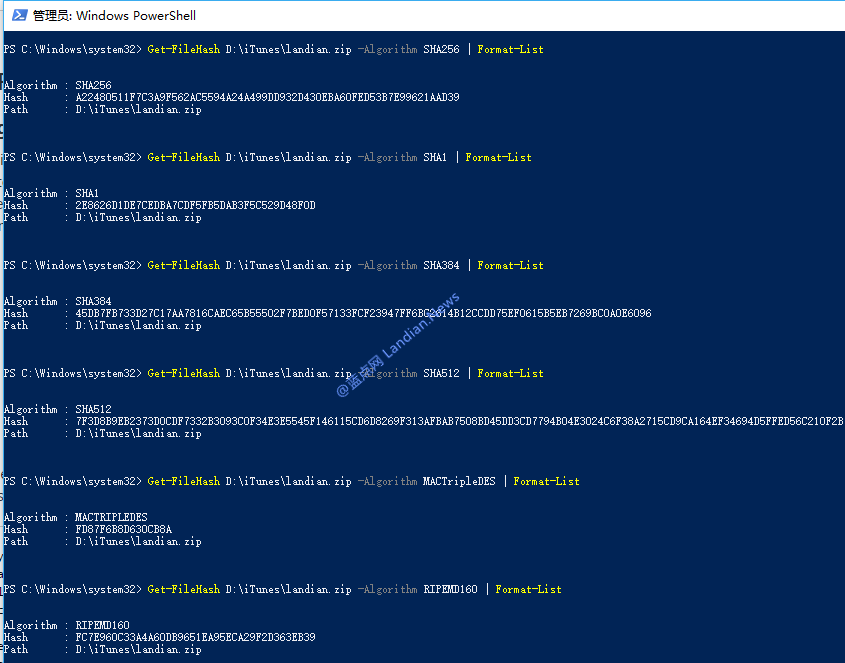Click the first Get-FileHash command
845x663 pixels.
coord(183,48)
